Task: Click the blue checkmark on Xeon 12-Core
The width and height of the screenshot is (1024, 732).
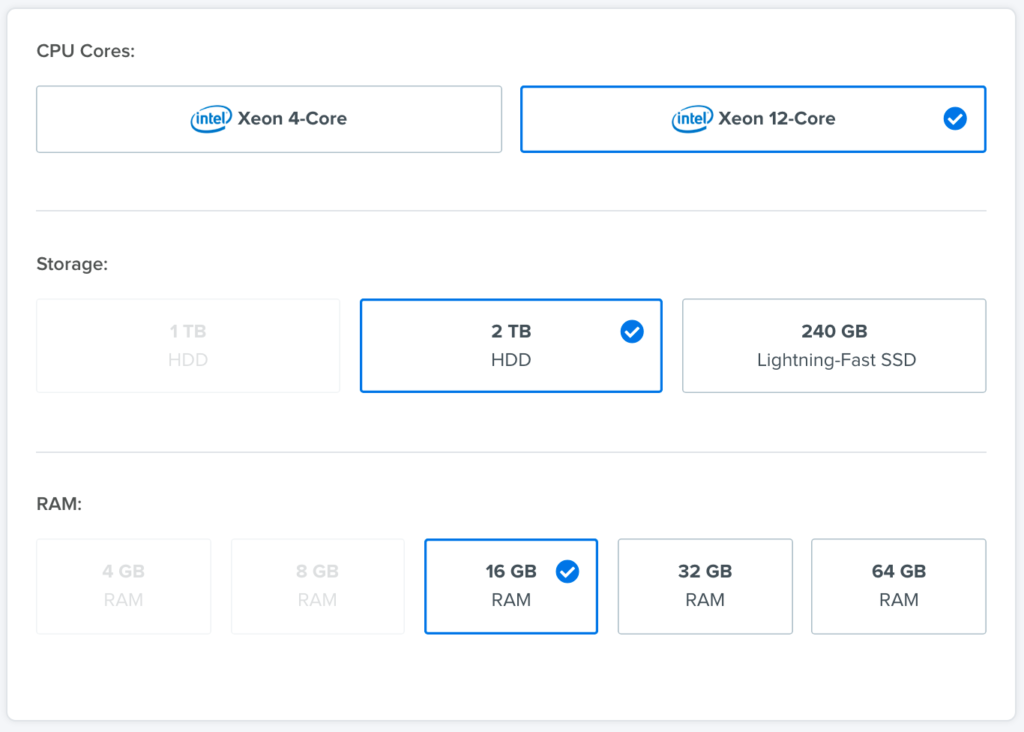Action: tap(955, 119)
